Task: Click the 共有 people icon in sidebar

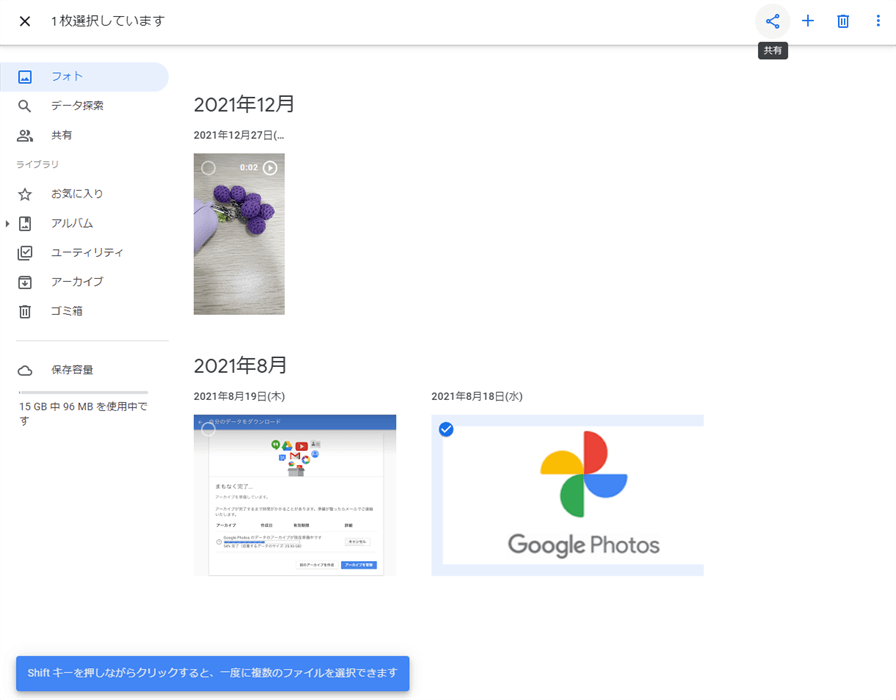Action: click(25, 135)
